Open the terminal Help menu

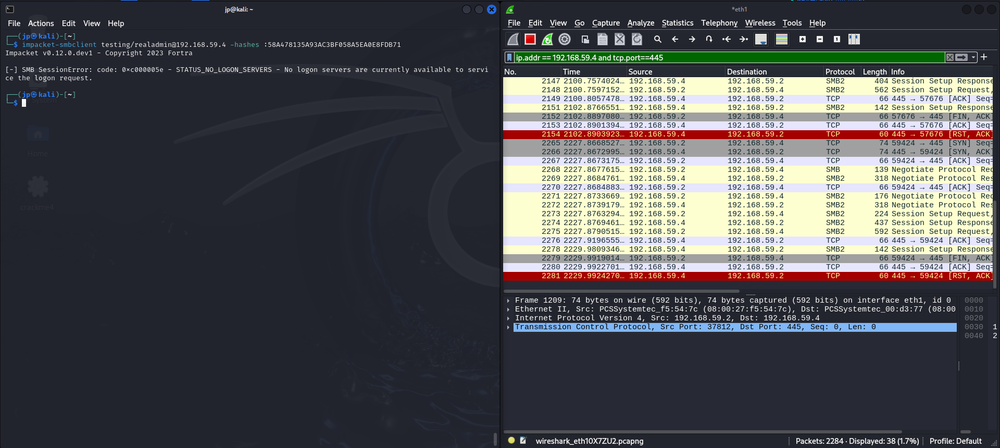[116, 23]
